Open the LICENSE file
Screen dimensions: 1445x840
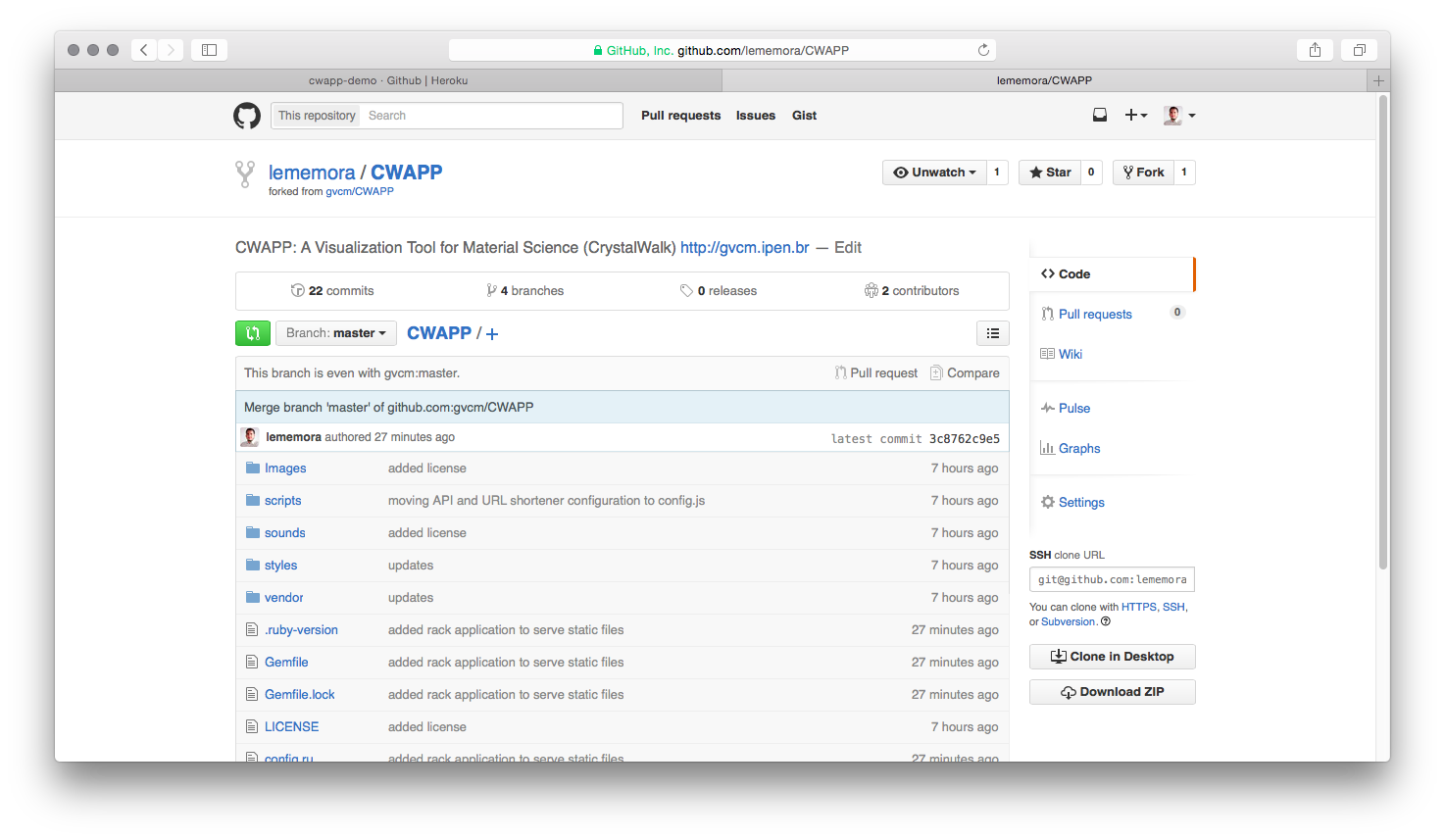pyautogui.click(x=291, y=727)
